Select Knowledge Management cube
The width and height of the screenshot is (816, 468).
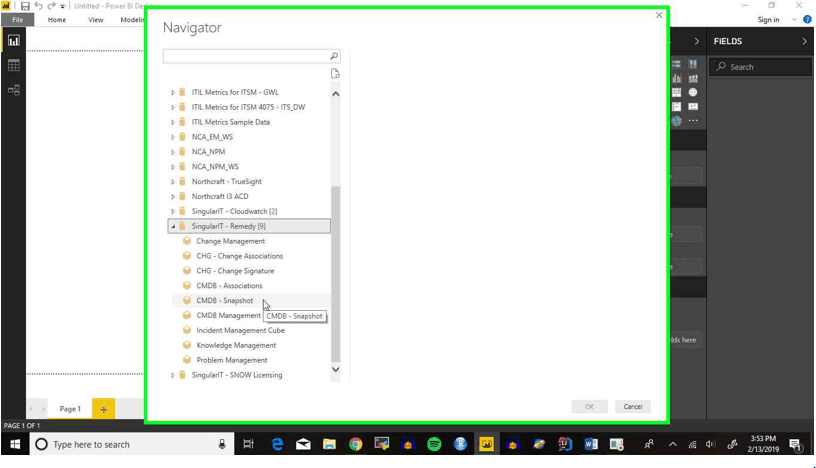(x=236, y=346)
